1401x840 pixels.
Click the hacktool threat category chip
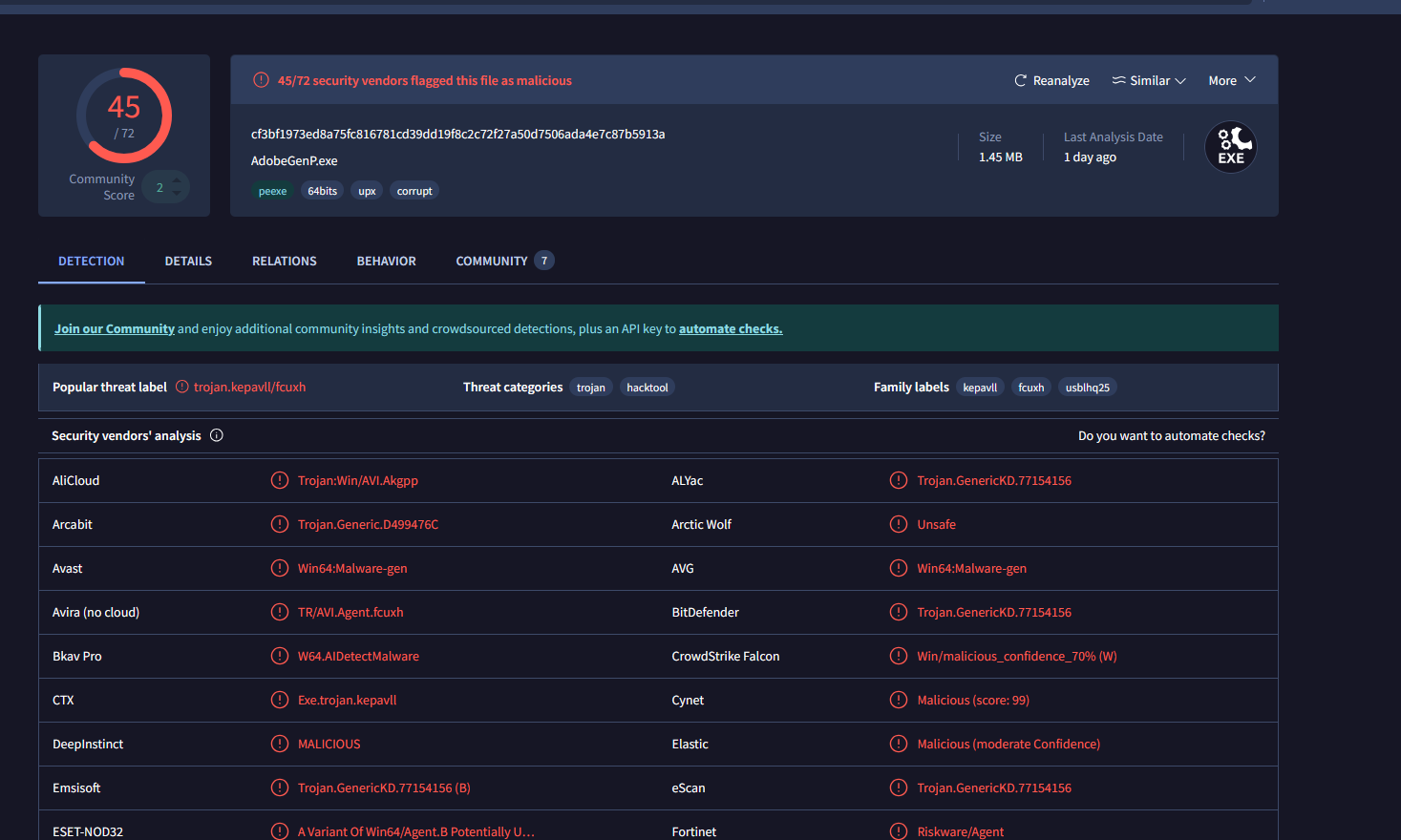(x=647, y=388)
